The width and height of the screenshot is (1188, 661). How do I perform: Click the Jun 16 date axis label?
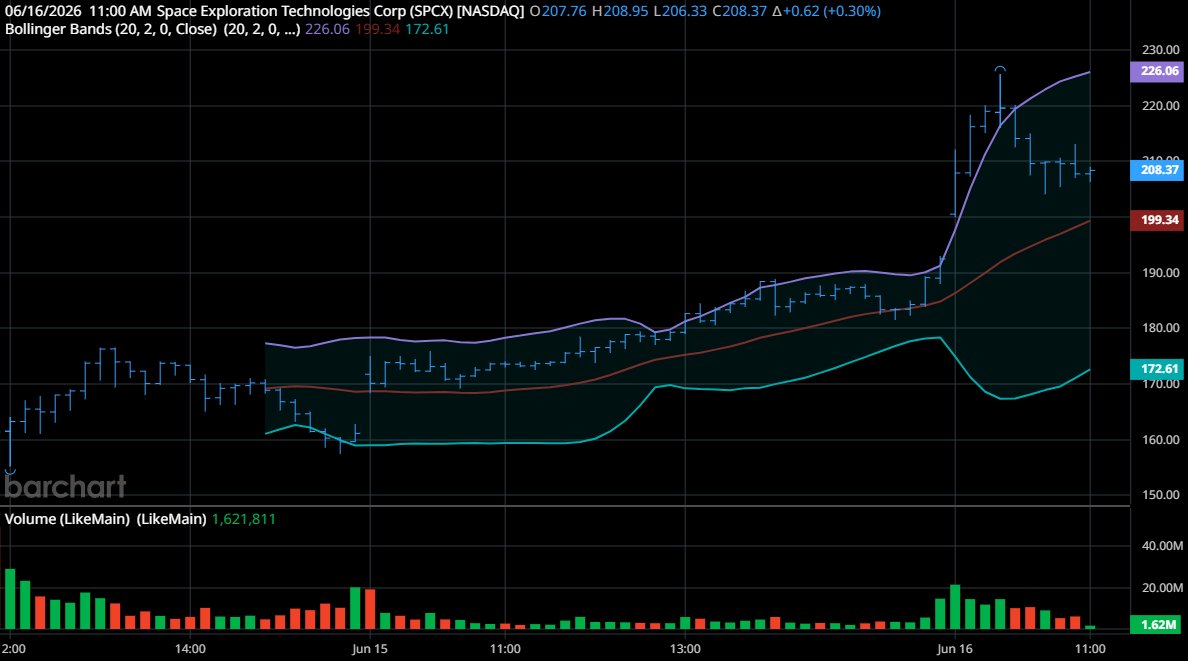tap(955, 649)
